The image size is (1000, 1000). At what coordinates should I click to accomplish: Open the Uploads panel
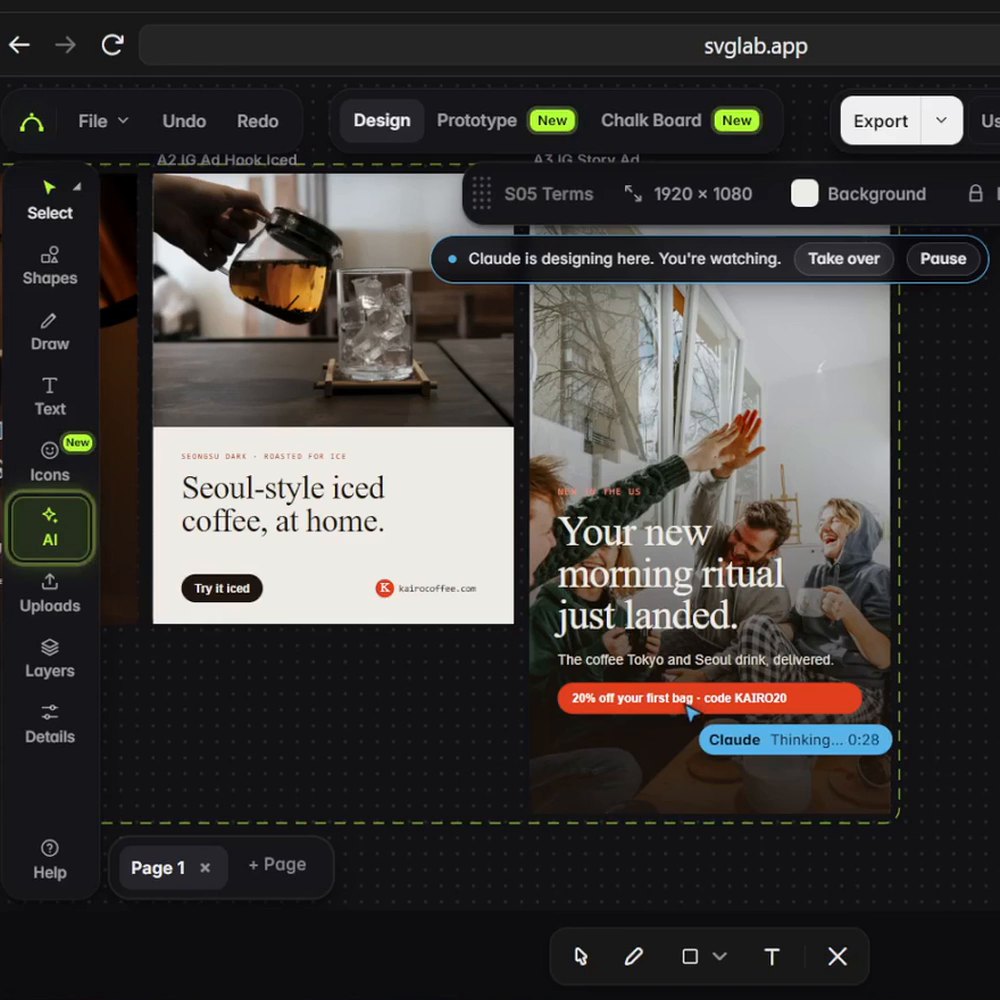[50, 593]
